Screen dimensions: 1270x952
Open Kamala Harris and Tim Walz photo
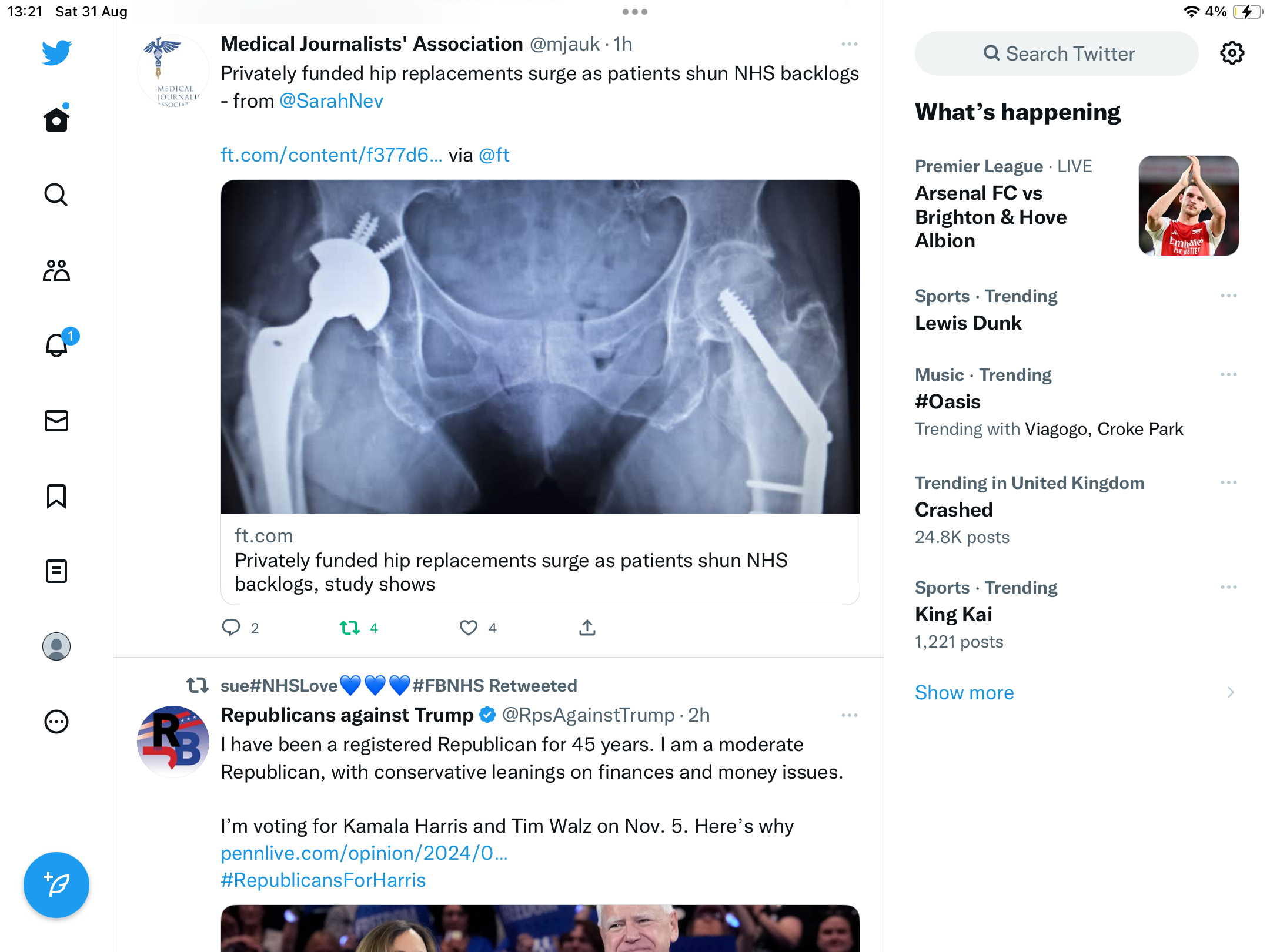coord(540,928)
